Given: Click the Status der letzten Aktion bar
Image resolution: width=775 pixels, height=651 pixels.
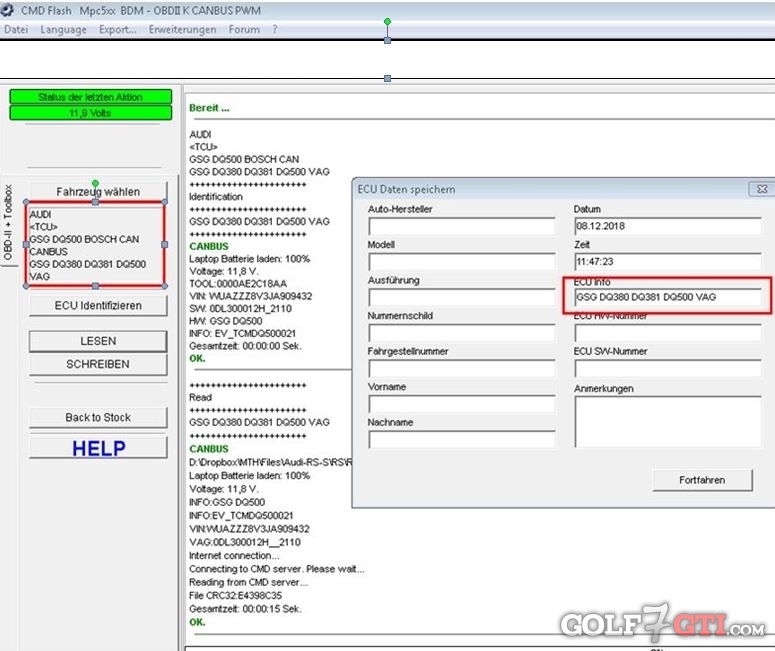Looking at the screenshot, I should (x=90, y=96).
